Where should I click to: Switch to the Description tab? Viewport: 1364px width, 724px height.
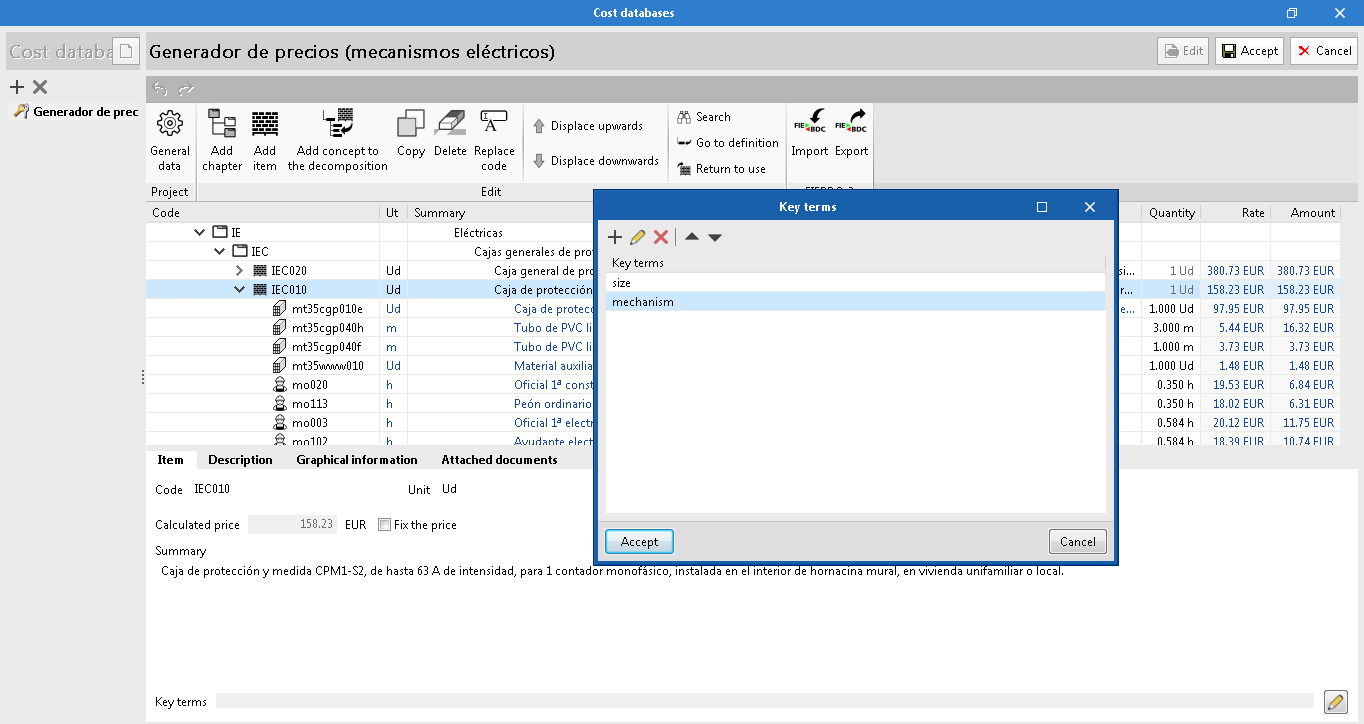[240, 460]
